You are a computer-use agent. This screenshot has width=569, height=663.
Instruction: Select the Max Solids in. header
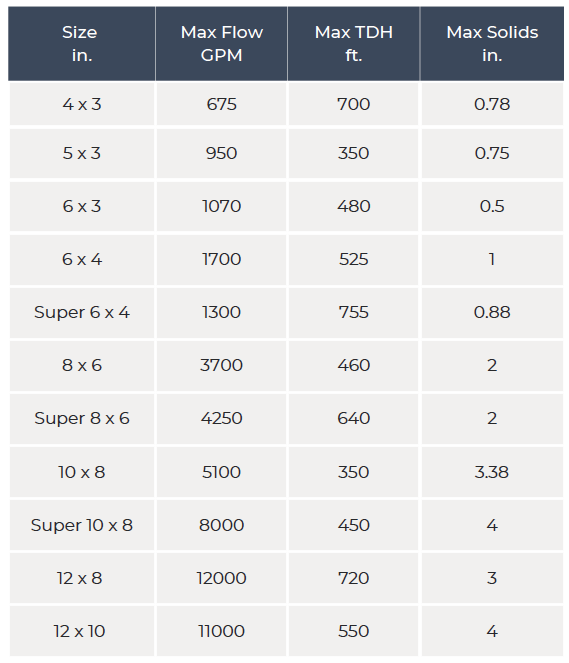pos(492,44)
